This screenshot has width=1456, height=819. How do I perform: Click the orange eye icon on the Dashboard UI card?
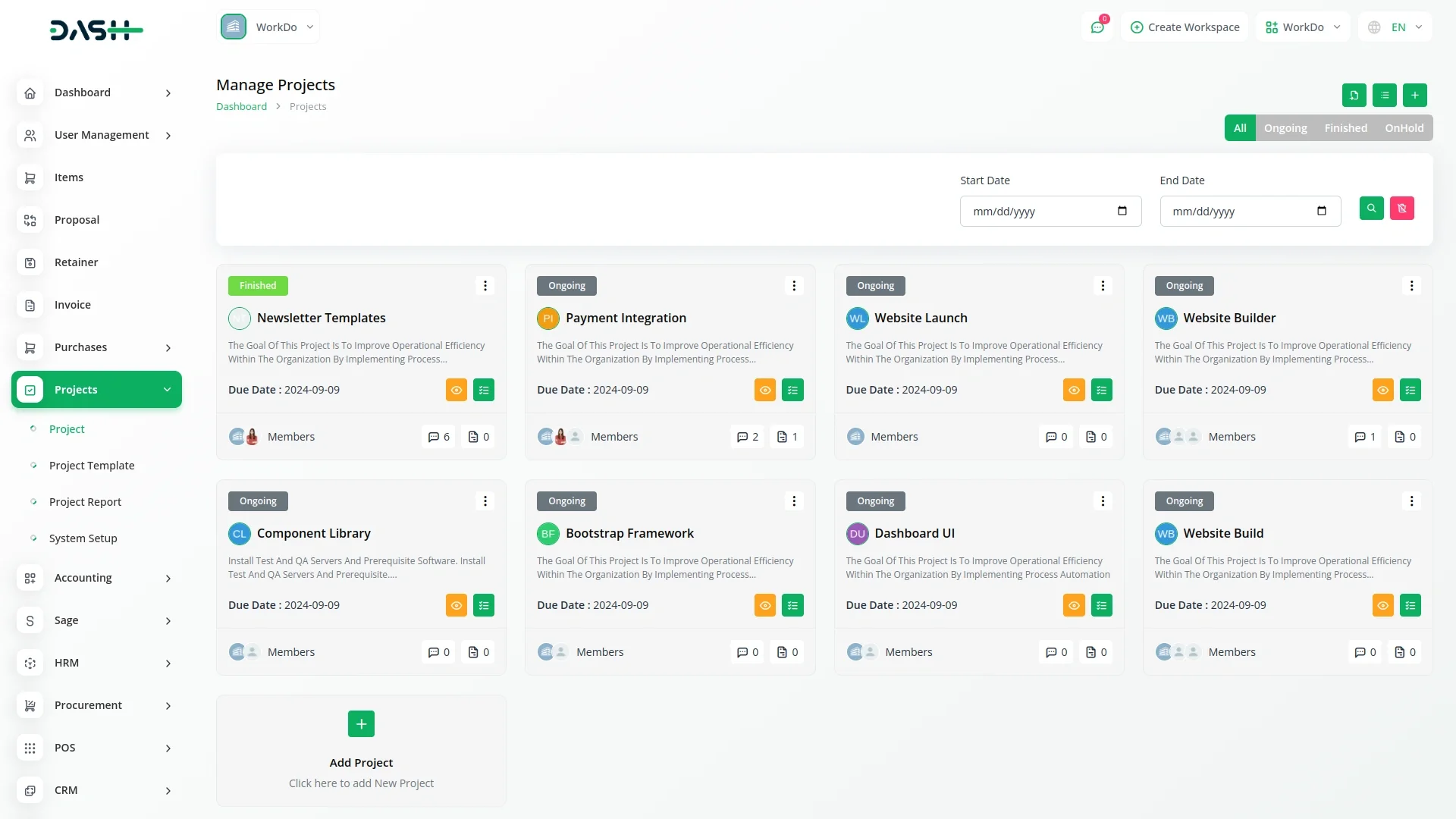pyautogui.click(x=1074, y=605)
